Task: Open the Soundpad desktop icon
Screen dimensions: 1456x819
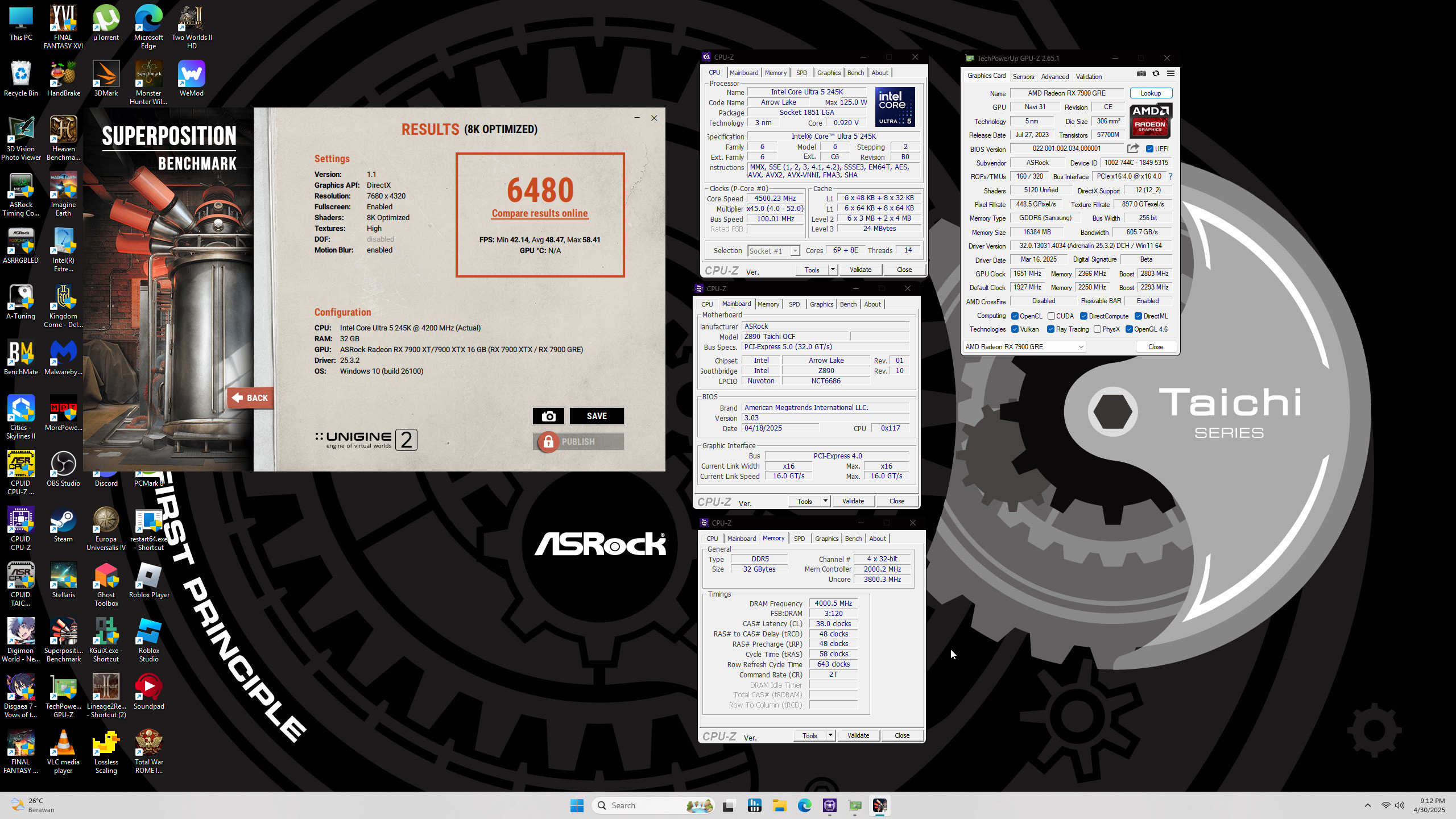Action: coord(148,692)
